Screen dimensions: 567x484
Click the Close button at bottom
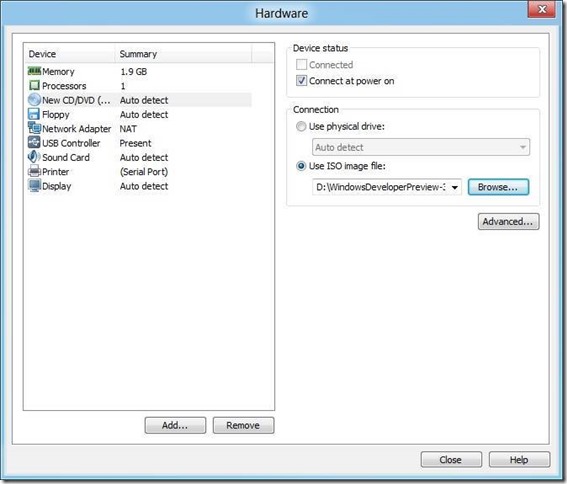click(x=451, y=459)
